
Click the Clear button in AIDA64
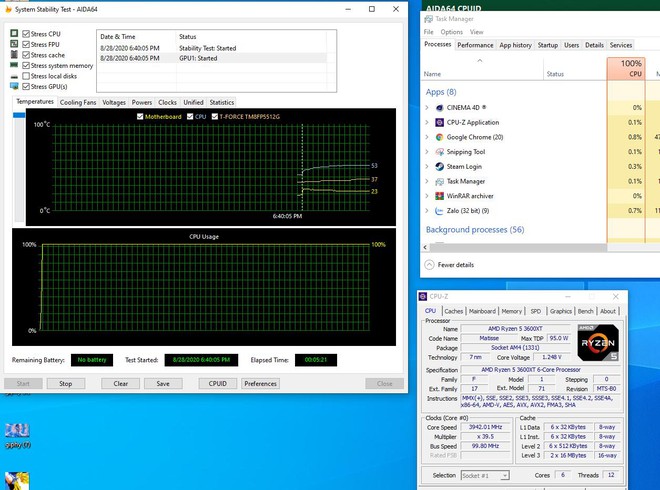[x=120, y=383]
